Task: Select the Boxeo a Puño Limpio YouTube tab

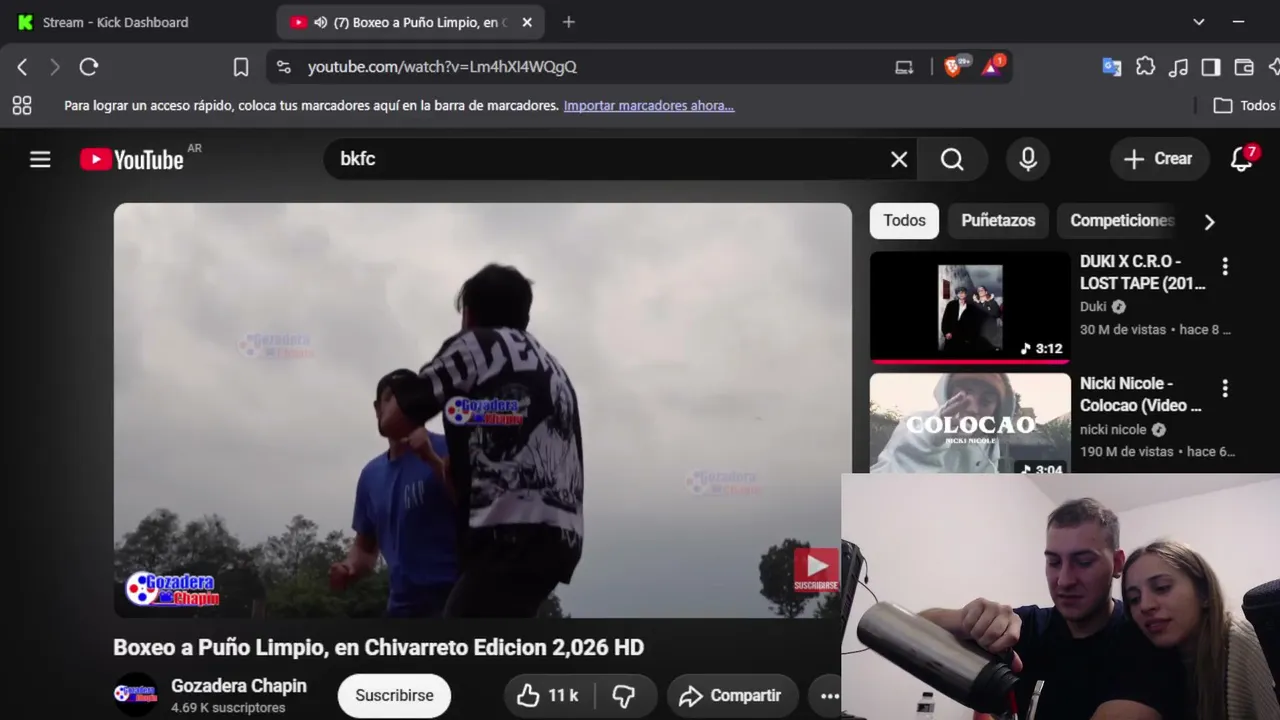Action: 411,22
